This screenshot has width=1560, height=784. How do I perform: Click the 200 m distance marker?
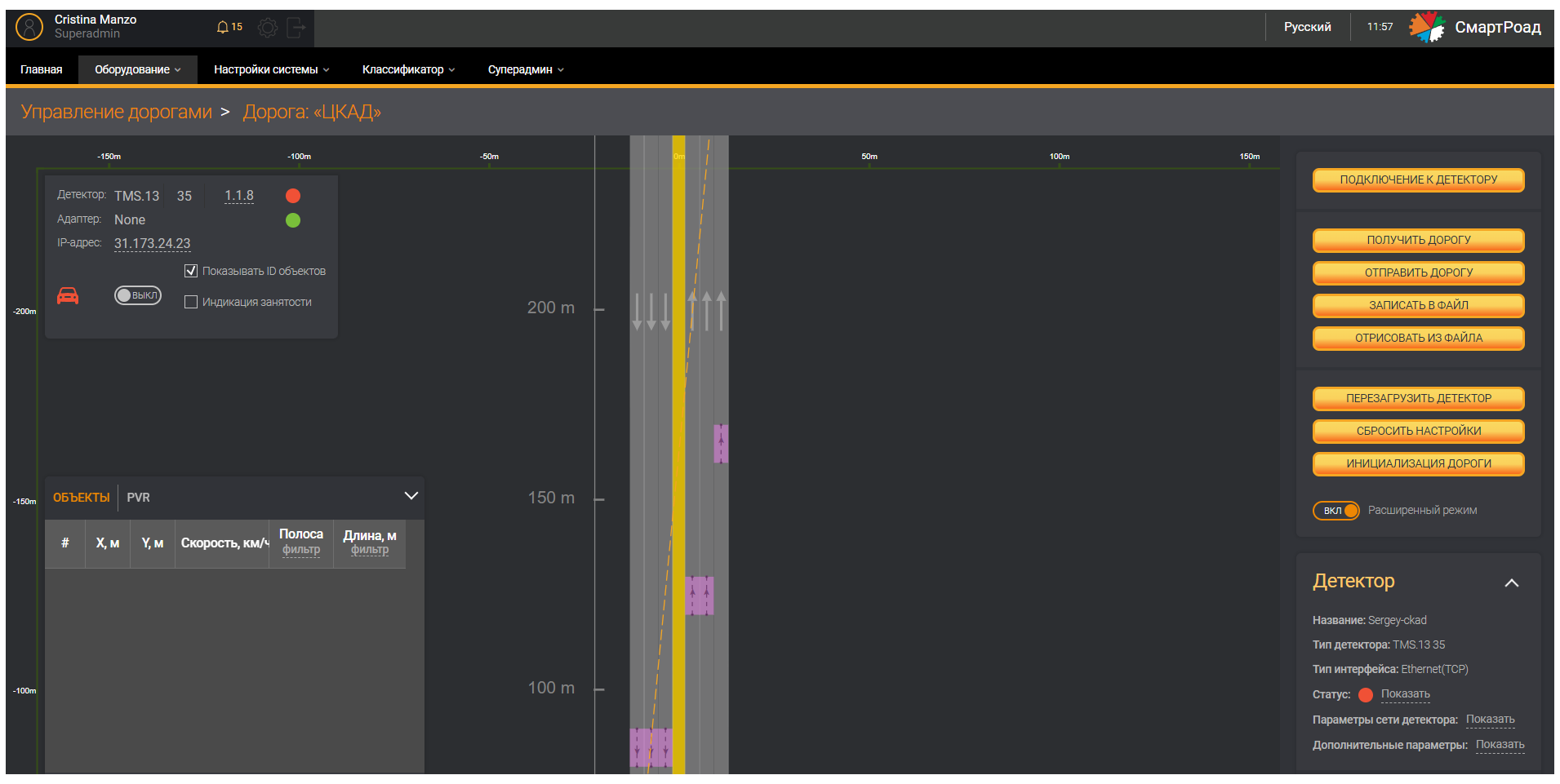pyautogui.click(x=551, y=308)
